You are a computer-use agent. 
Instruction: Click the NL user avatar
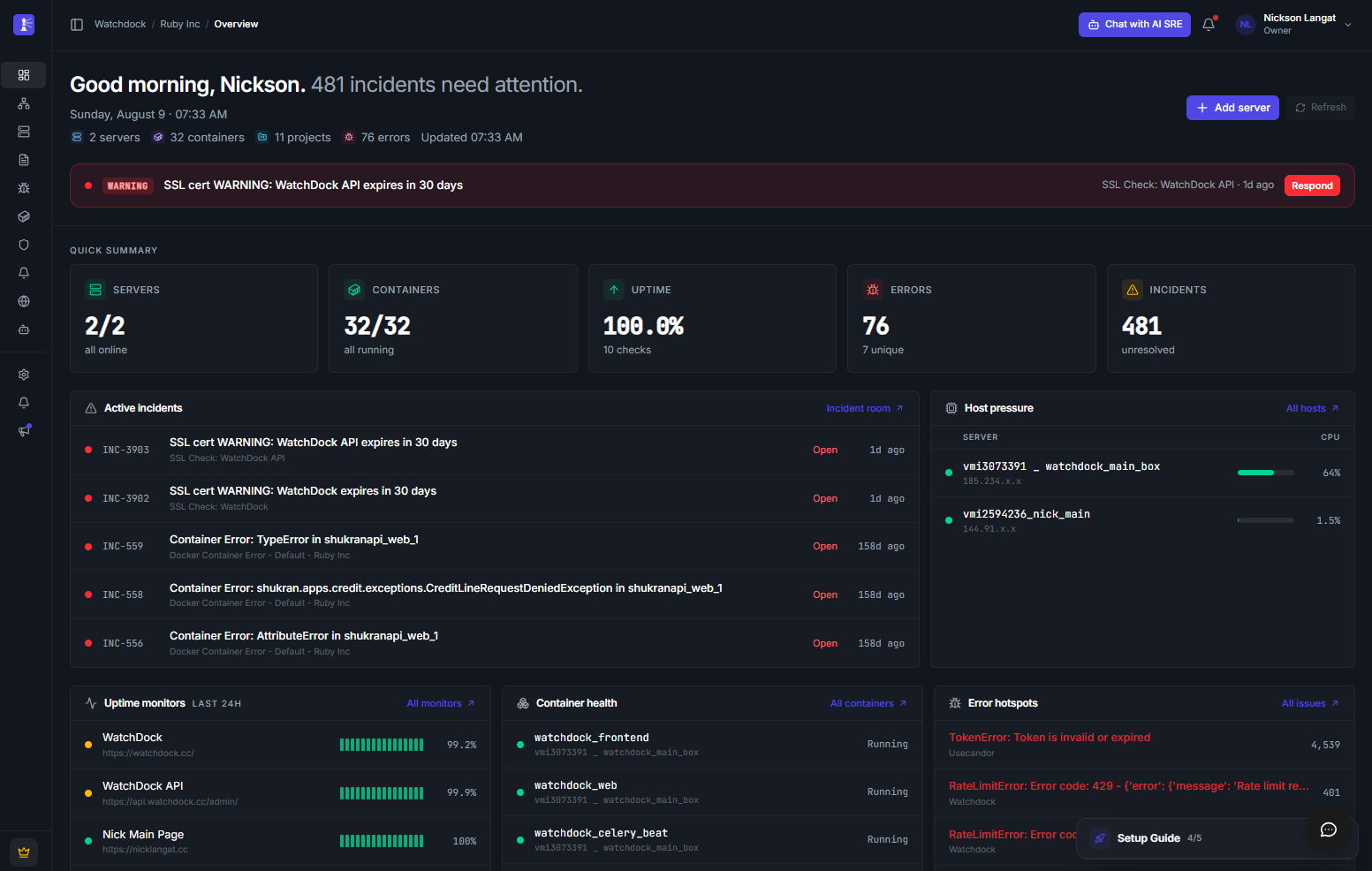1246,25
